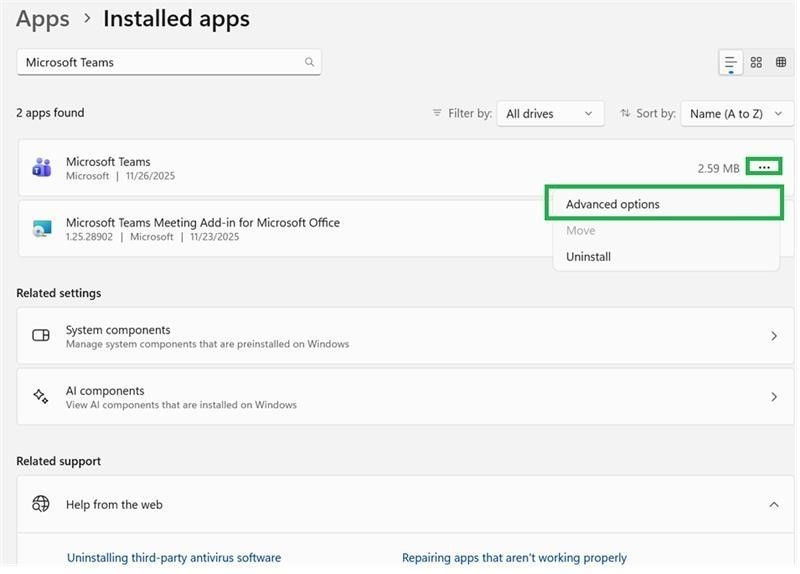The image size is (800, 574).
Task: Switch to grid view layout
Action: click(x=756, y=62)
